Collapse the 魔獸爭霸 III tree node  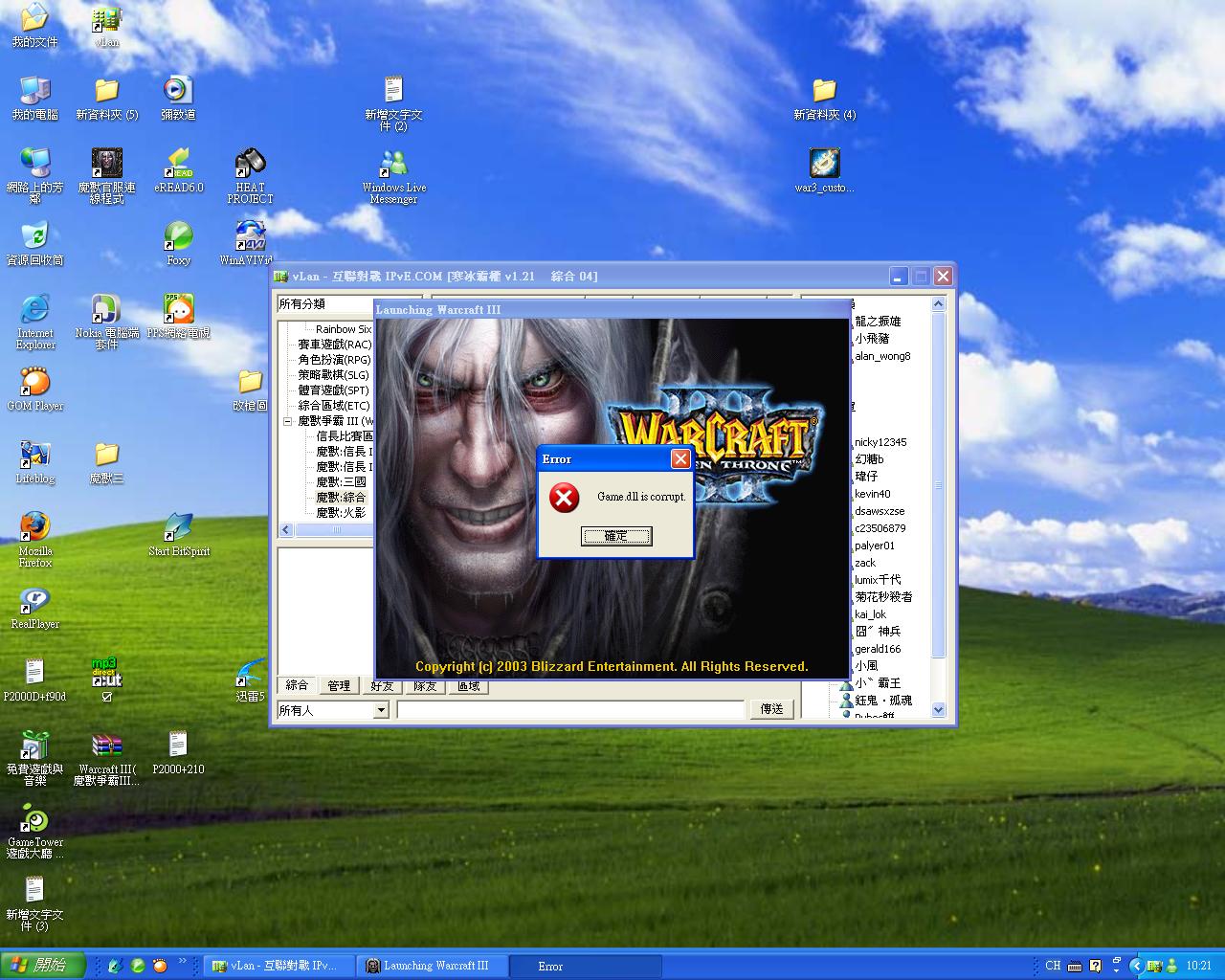pos(287,421)
